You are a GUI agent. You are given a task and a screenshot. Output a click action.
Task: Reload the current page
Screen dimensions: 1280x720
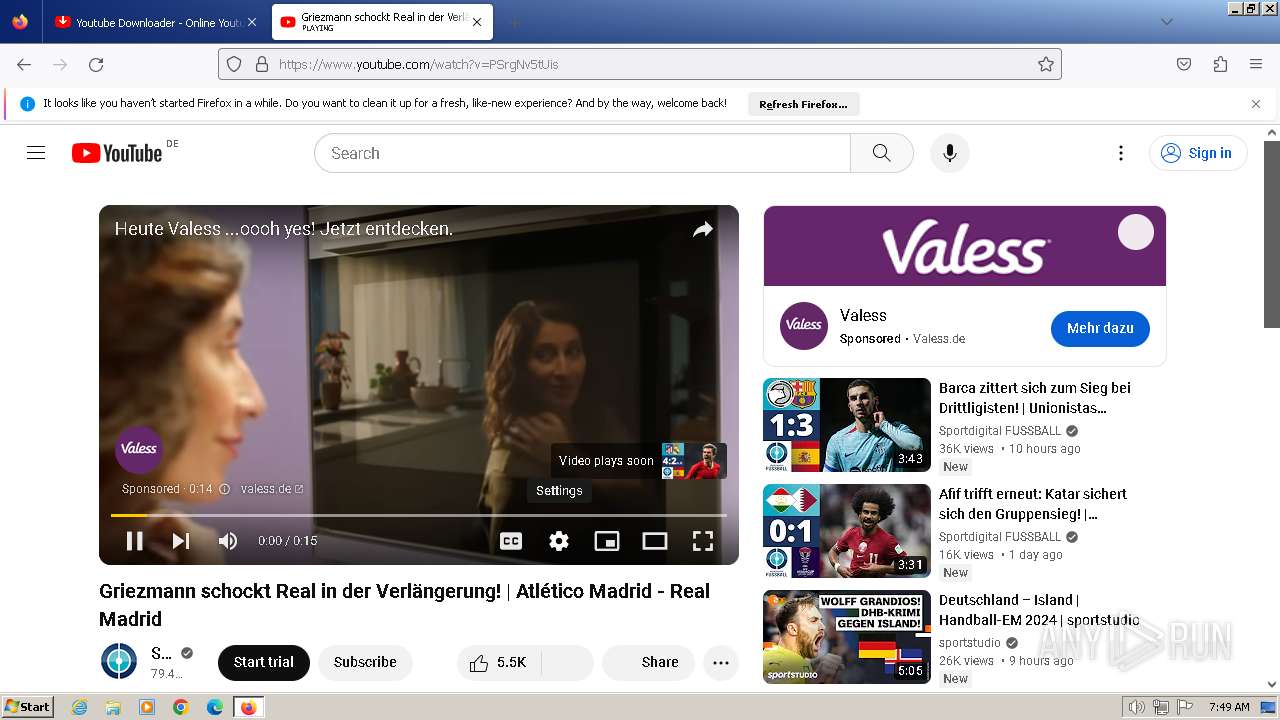click(x=96, y=64)
